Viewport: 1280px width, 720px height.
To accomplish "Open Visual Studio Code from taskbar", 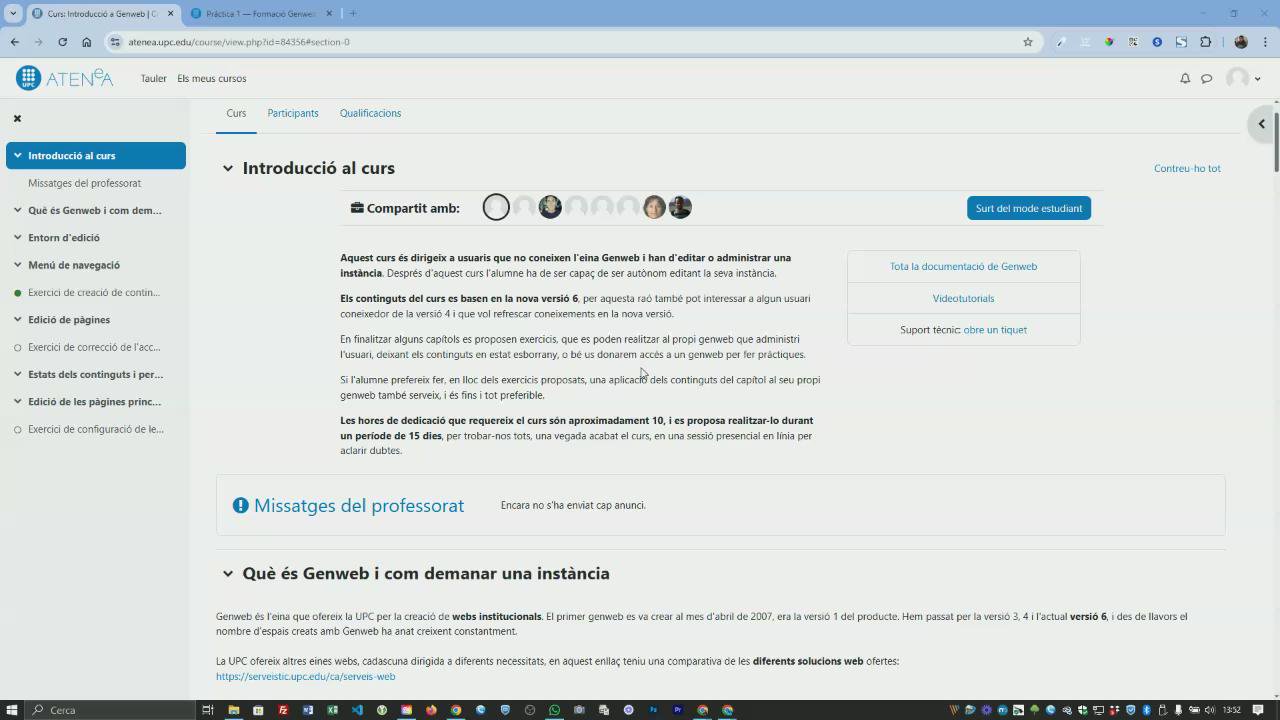I will (357, 710).
